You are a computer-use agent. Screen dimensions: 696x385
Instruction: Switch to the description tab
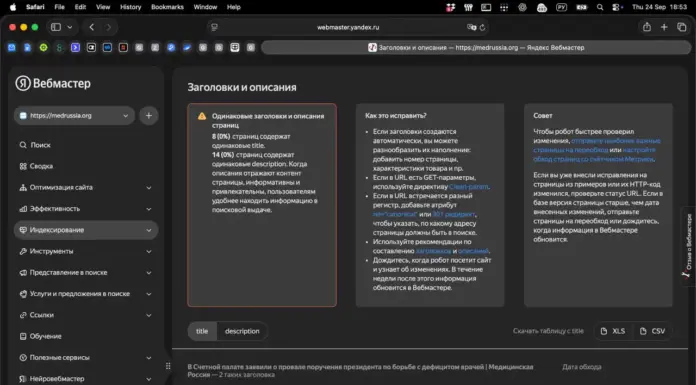click(x=242, y=331)
